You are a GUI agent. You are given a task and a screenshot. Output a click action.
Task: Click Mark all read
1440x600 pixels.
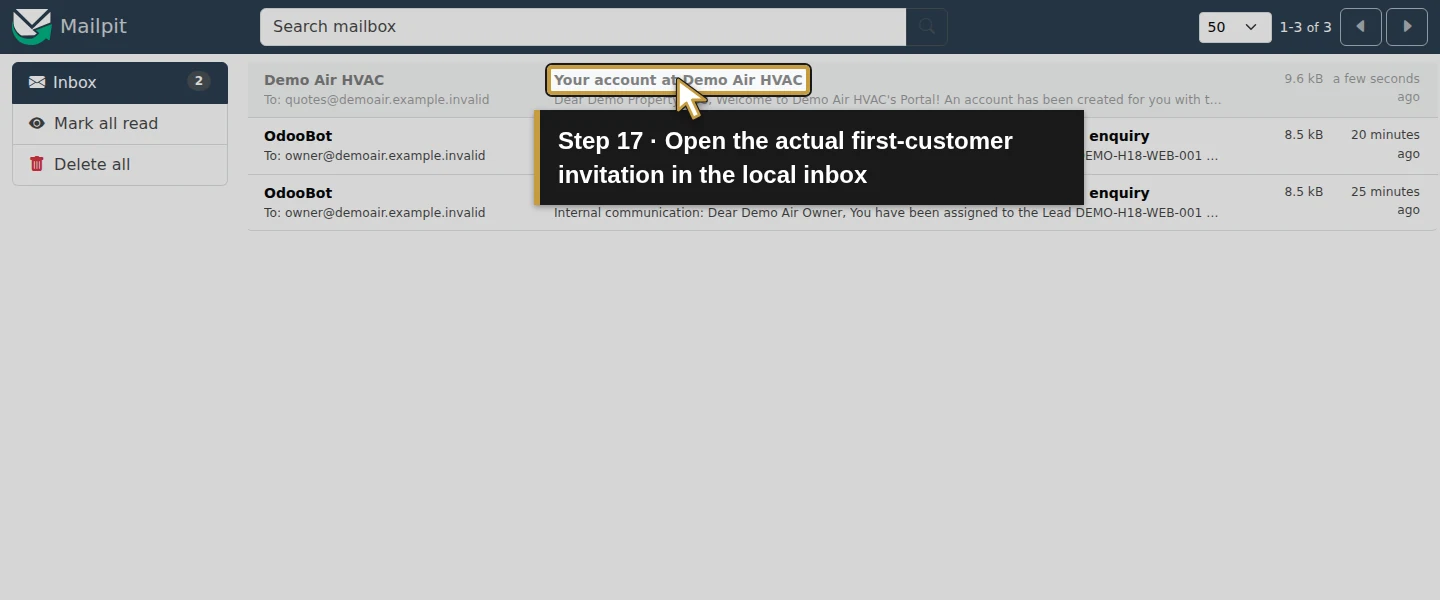(x=120, y=123)
